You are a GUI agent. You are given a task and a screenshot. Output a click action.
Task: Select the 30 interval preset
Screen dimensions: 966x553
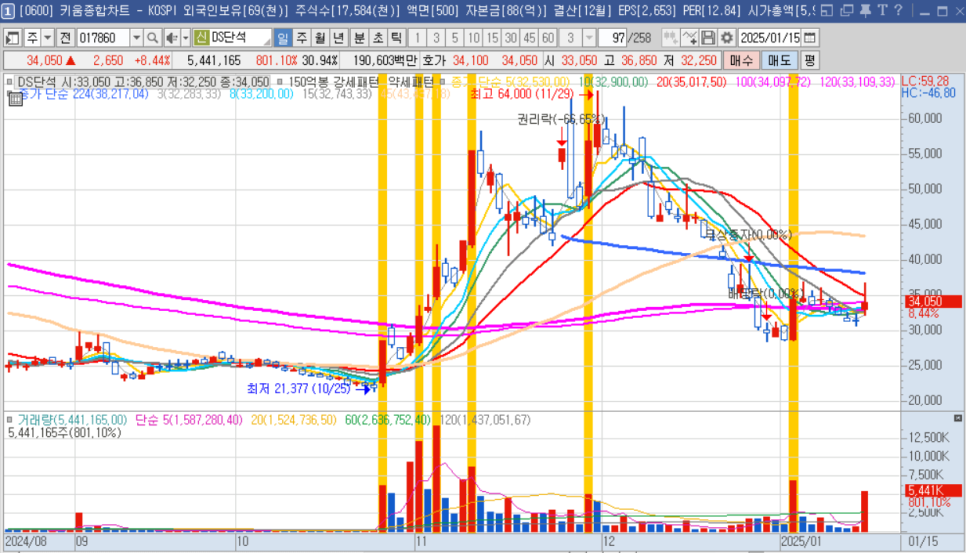511,38
